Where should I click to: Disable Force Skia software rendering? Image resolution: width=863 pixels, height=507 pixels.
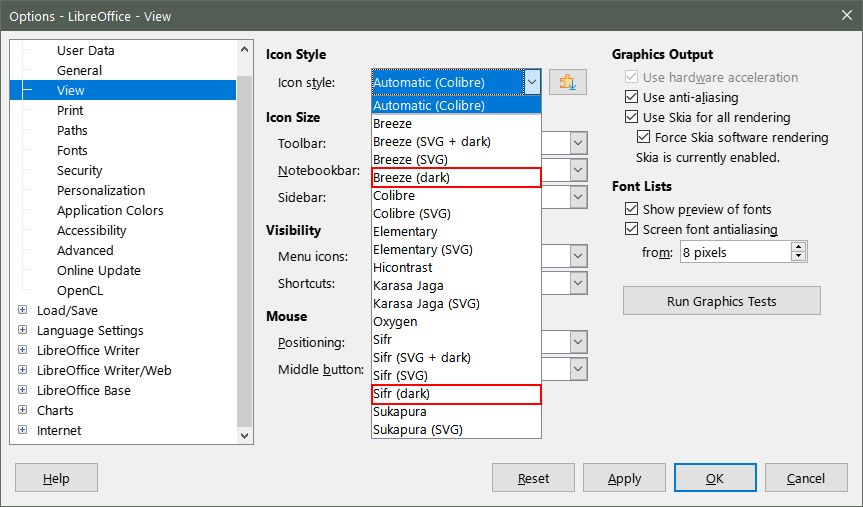pyautogui.click(x=645, y=137)
